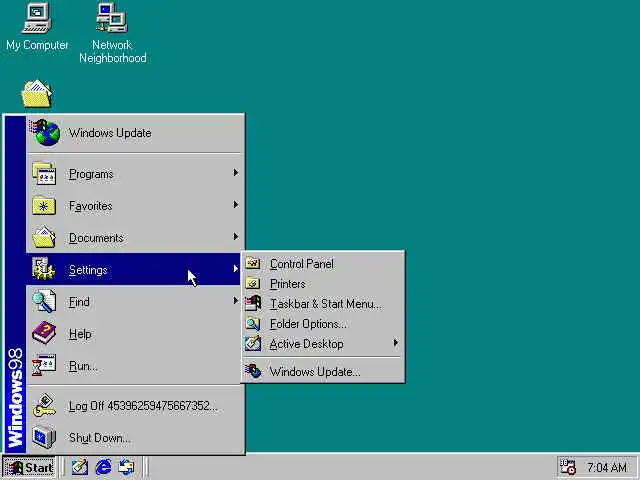Screen dimensions: 640x480
Task: Choose Log Off 45396259475667352...
Action: [x=136, y=406]
